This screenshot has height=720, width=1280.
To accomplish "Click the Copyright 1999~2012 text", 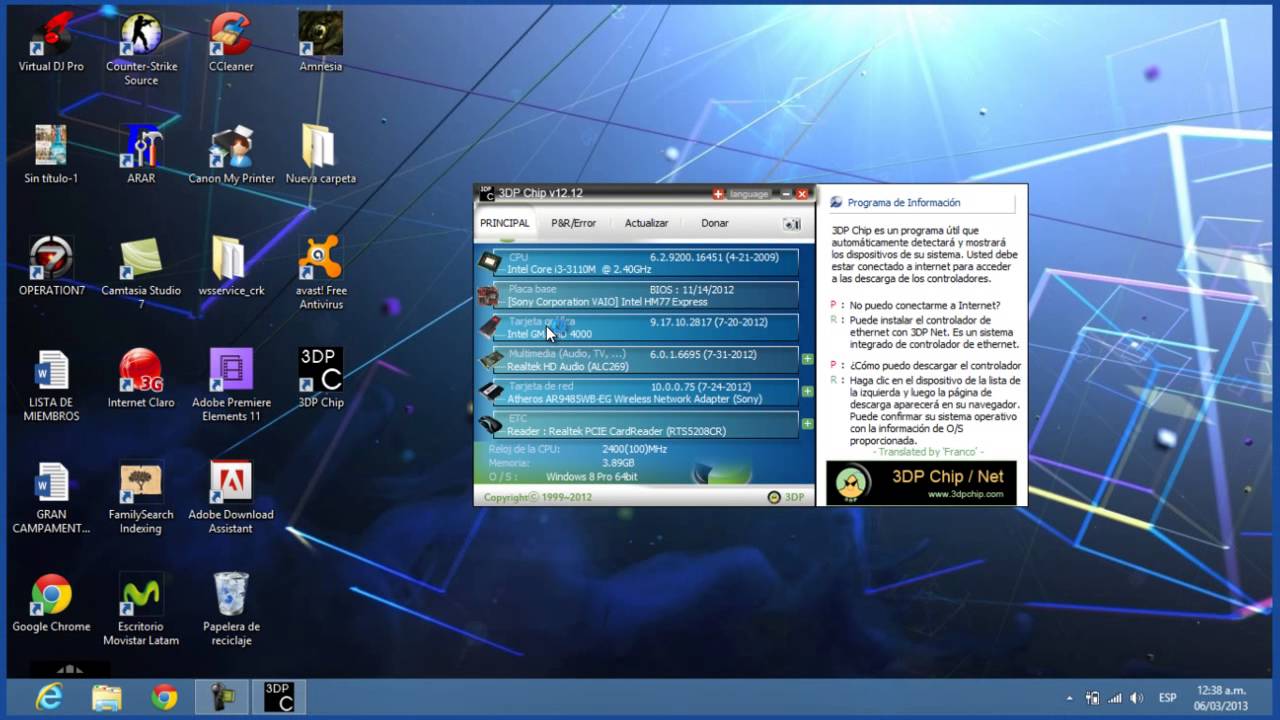I will click(537, 497).
